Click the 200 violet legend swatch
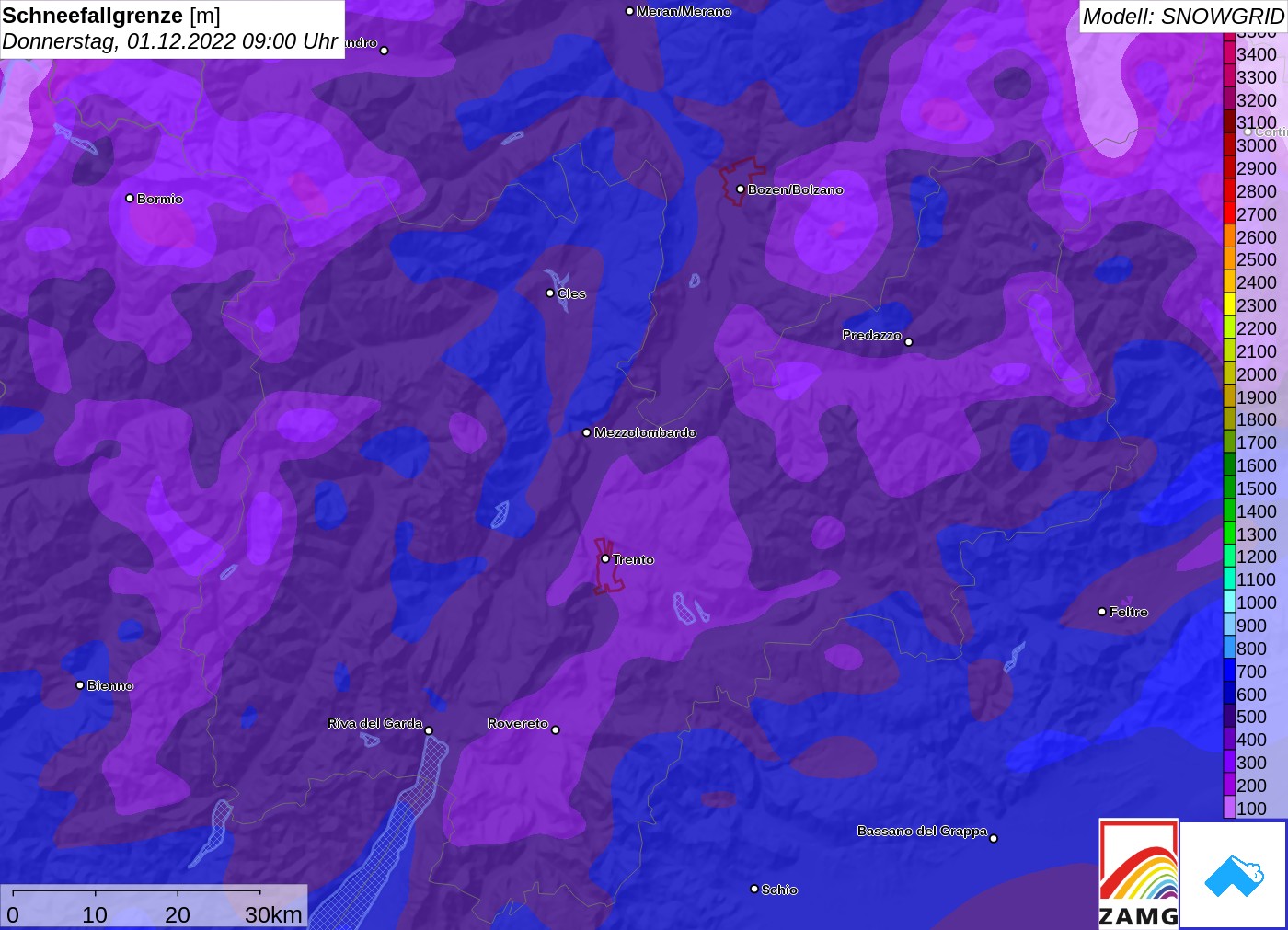 tap(1229, 786)
